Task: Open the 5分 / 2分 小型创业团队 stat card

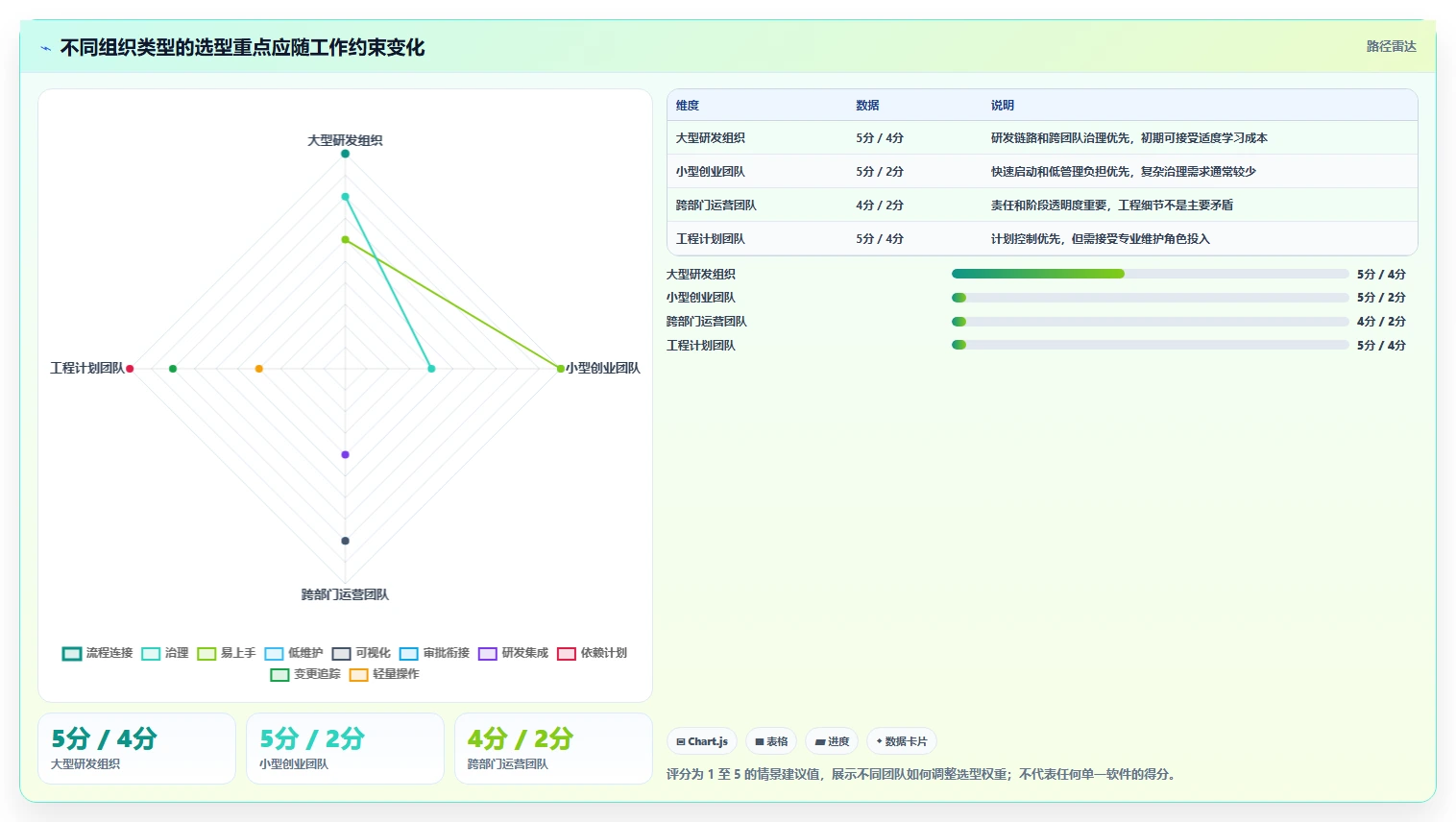Action: coord(345,748)
